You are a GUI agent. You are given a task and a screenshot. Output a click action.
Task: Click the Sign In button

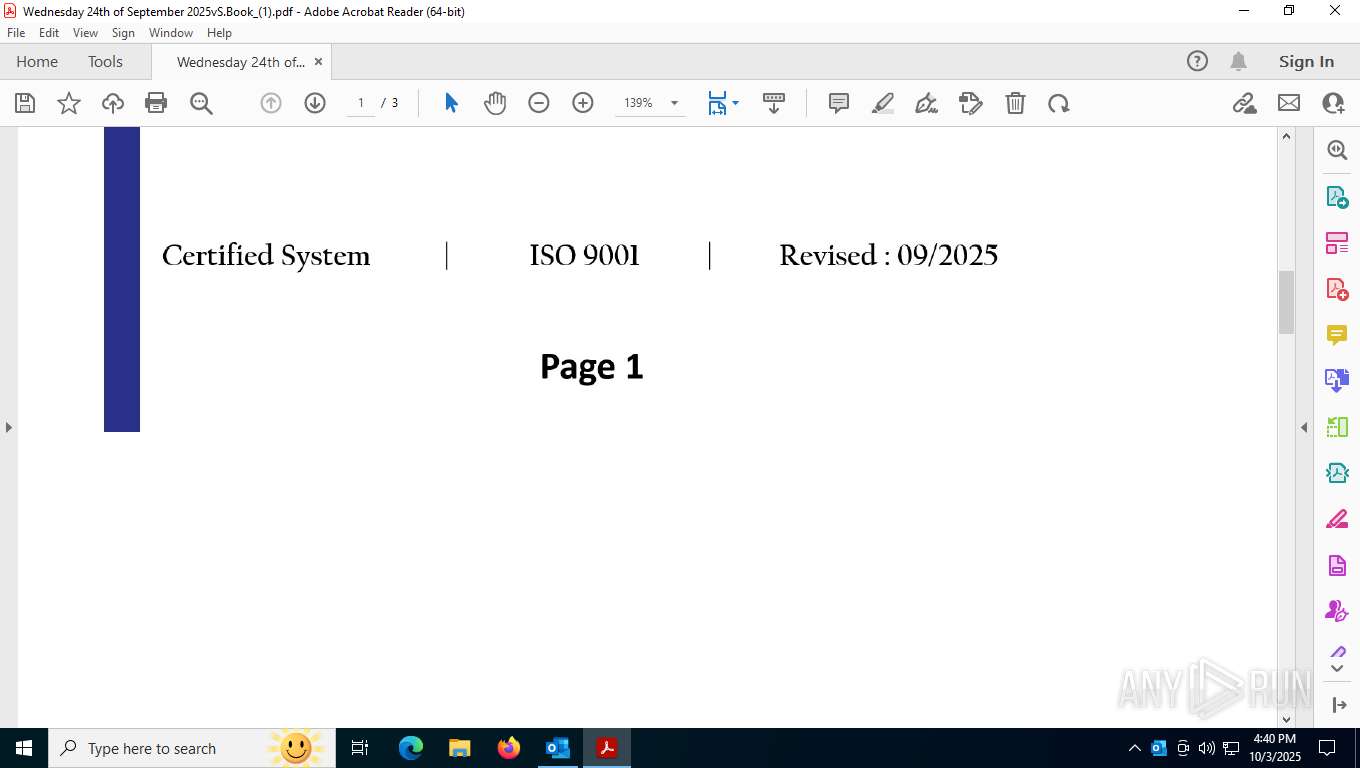click(1306, 61)
